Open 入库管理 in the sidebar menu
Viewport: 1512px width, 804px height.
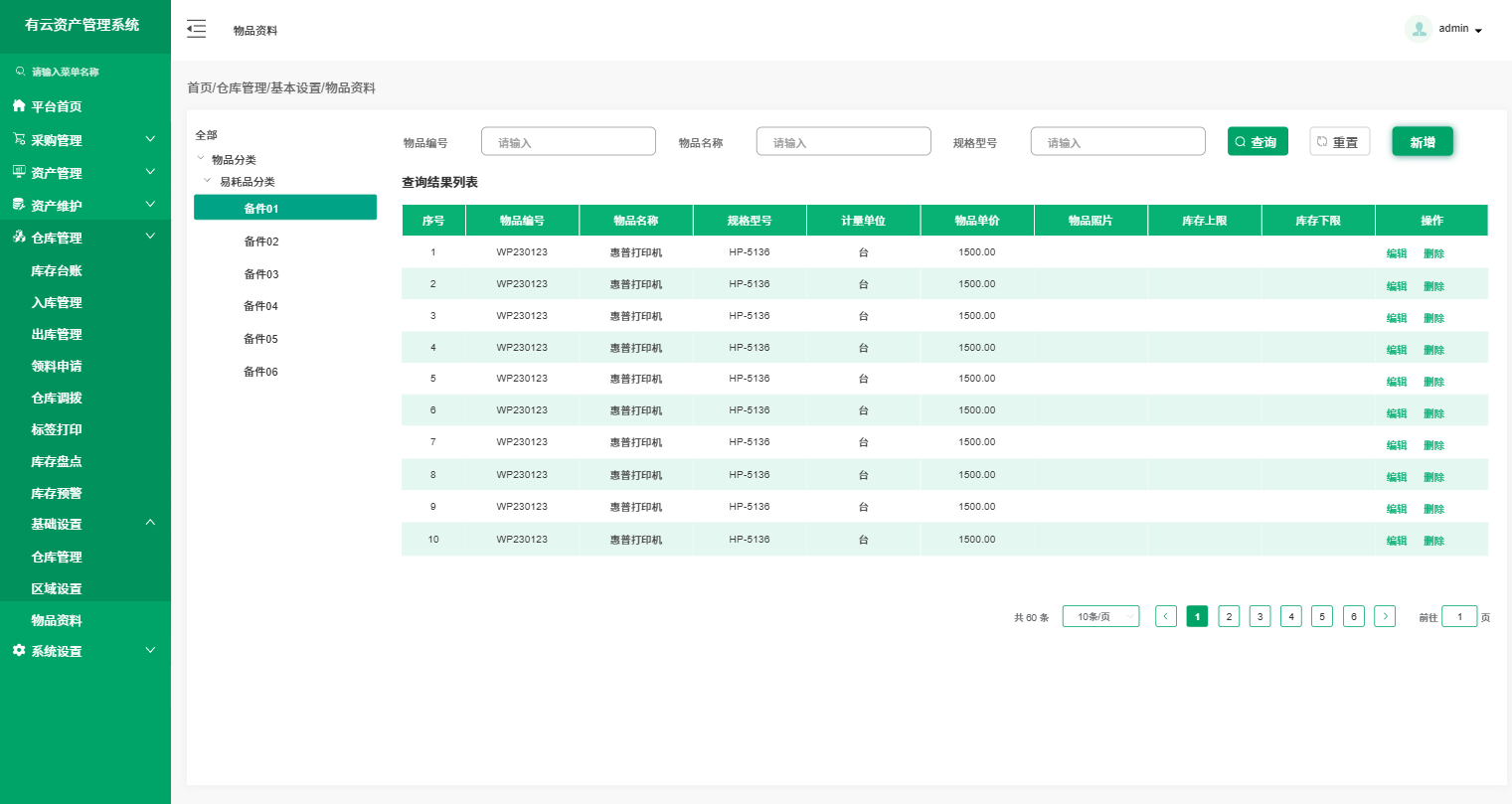pyautogui.click(x=57, y=303)
